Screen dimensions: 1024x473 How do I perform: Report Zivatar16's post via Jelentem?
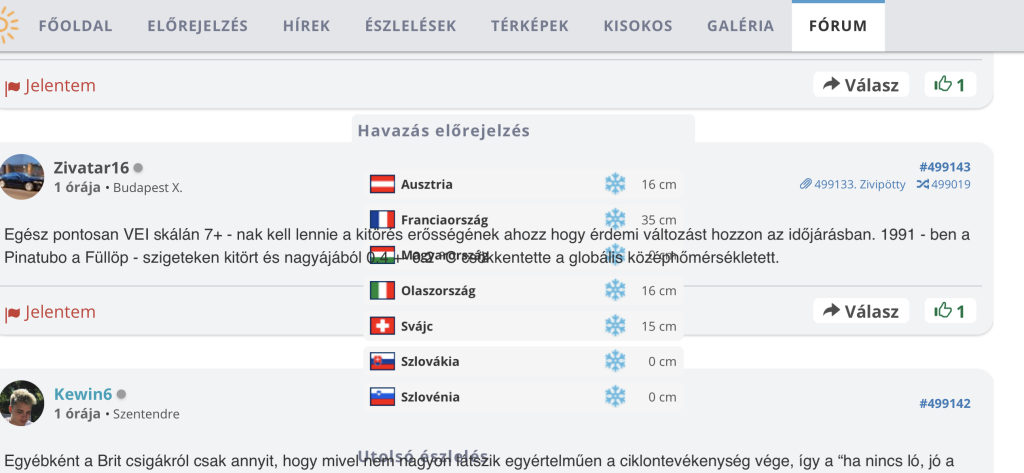coord(51,312)
